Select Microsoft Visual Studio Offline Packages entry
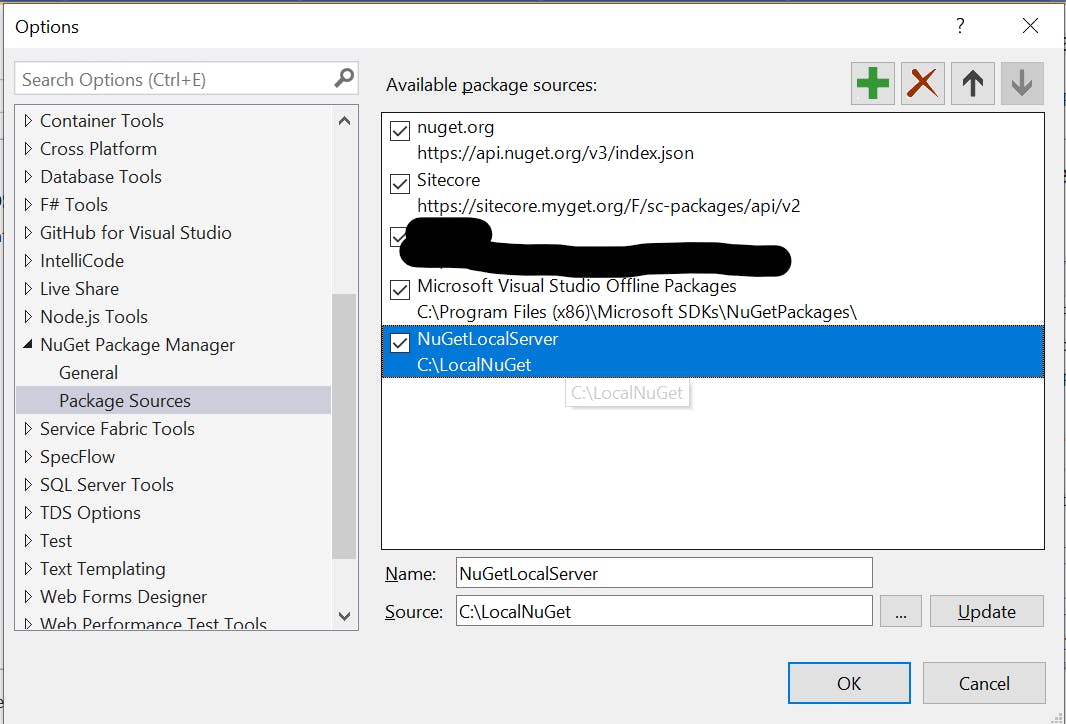1066x724 pixels. coord(712,299)
